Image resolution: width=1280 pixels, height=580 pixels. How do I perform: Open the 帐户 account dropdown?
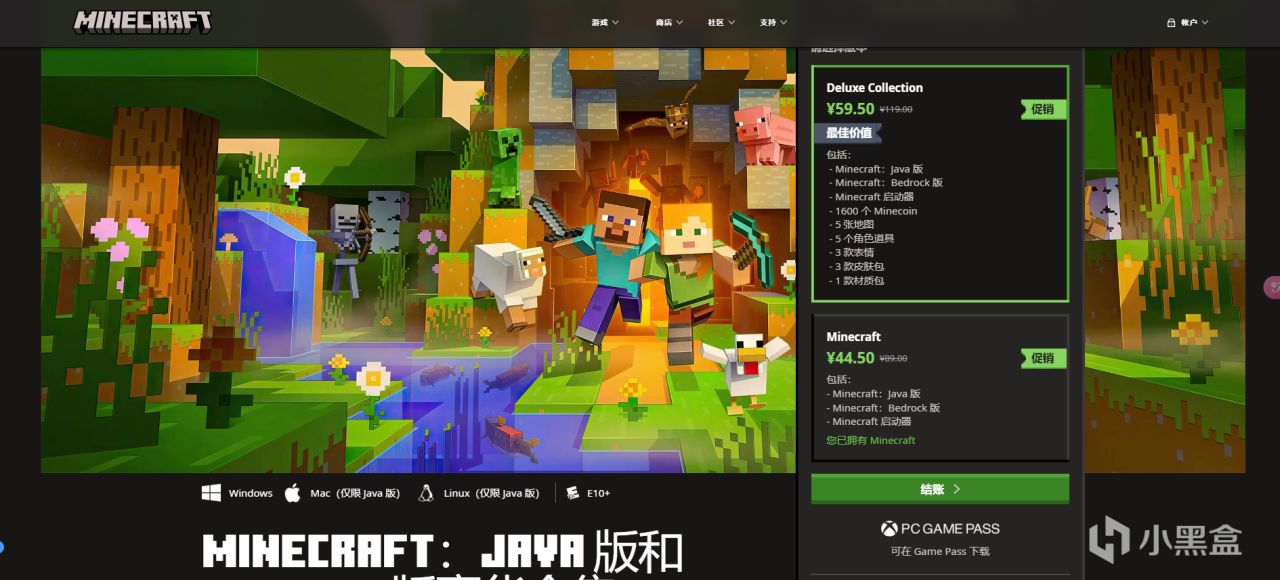pos(1188,22)
